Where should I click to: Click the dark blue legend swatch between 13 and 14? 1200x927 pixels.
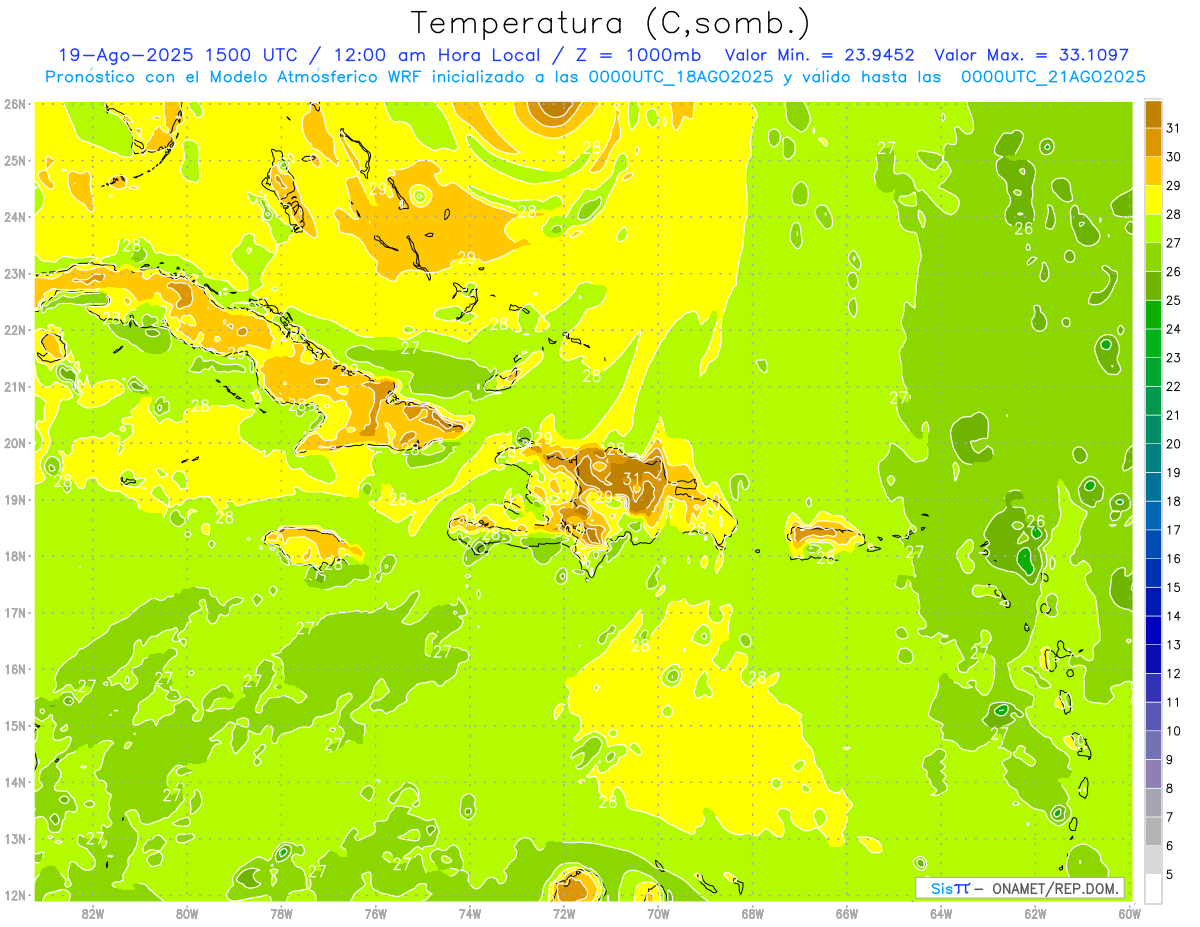(x=1153, y=630)
